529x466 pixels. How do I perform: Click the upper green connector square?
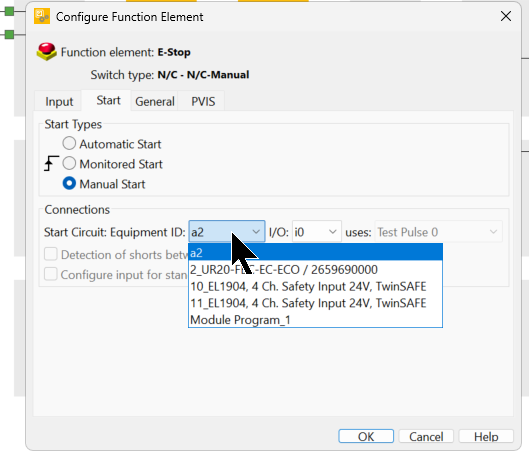click(x=9, y=11)
